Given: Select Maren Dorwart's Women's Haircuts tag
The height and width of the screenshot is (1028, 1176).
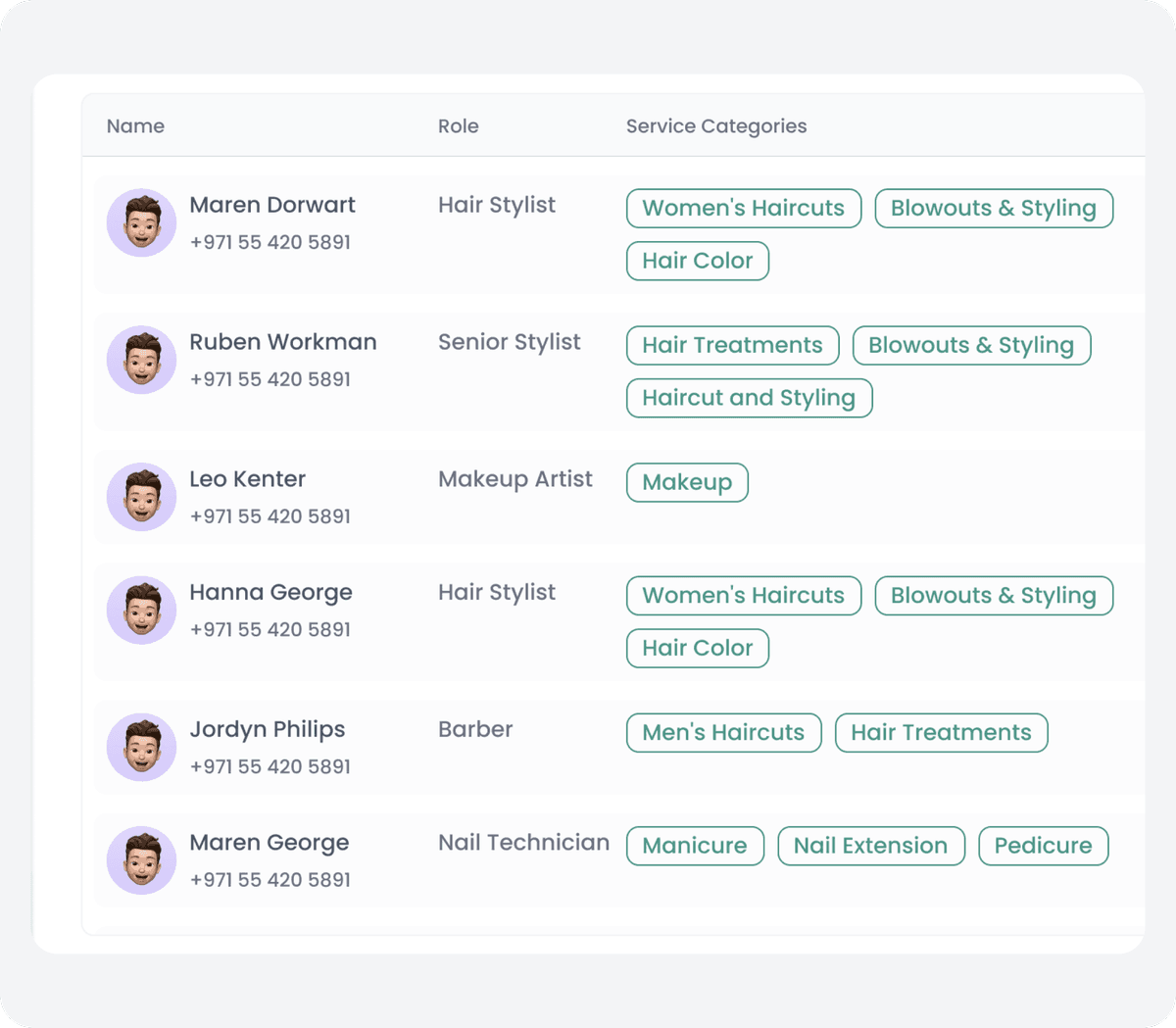Looking at the screenshot, I should click(x=743, y=209).
